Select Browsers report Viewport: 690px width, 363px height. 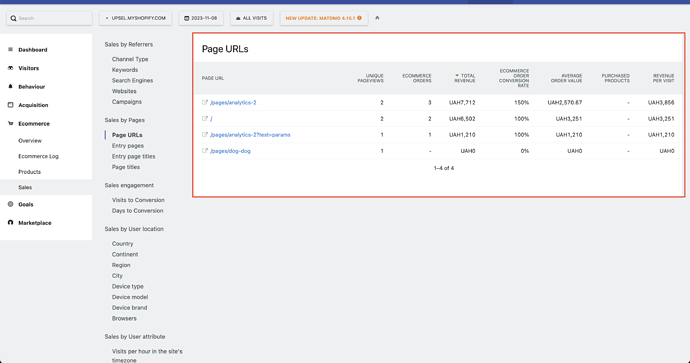pos(124,319)
